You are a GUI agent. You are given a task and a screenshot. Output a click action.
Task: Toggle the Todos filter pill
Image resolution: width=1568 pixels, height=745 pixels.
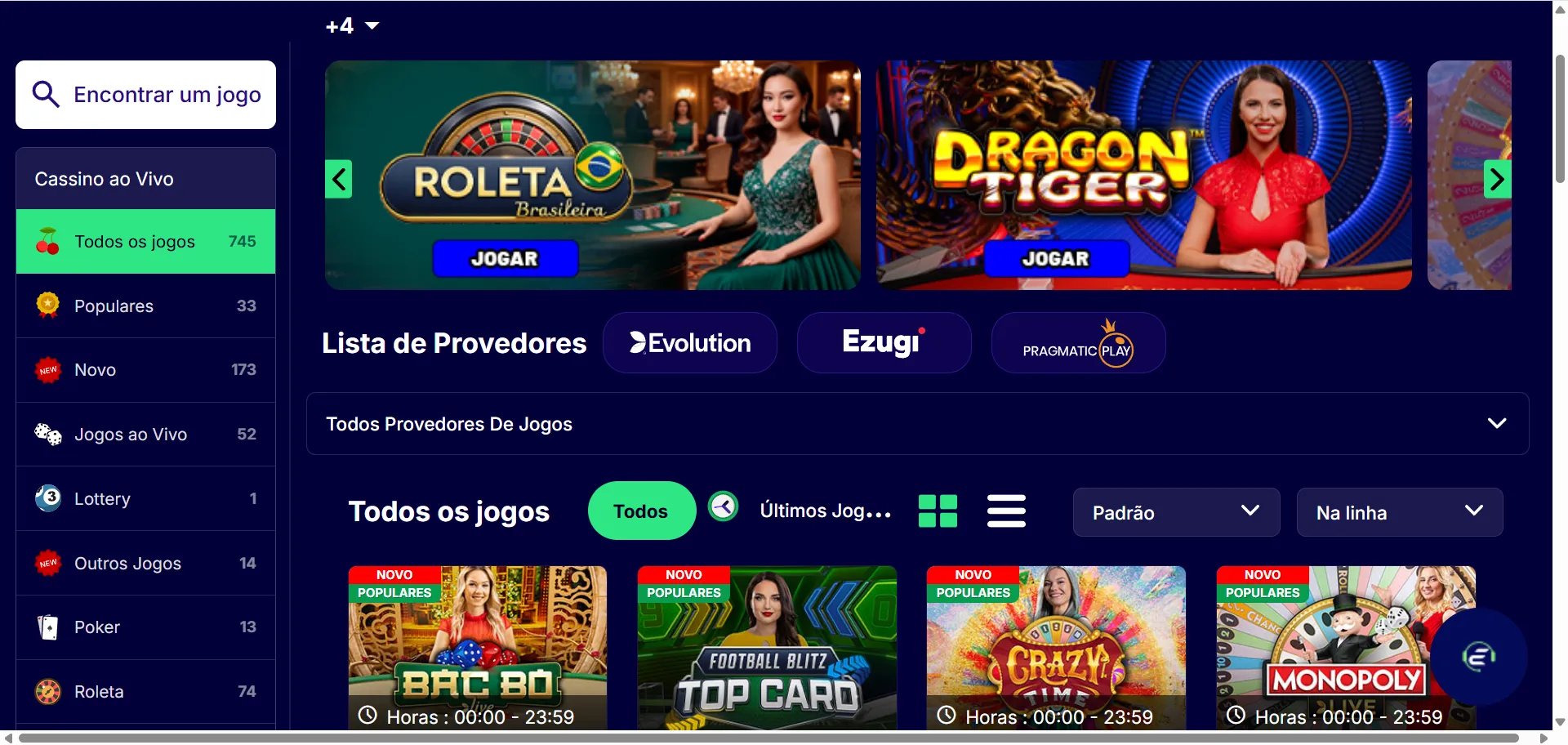point(641,511)
